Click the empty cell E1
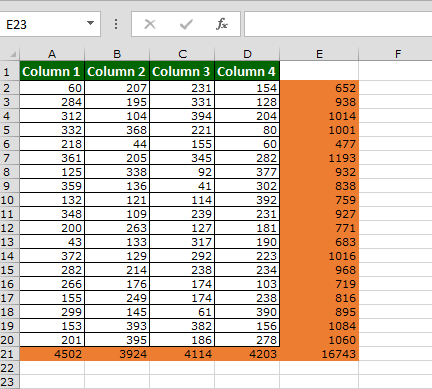The image size is (432, 389). (x=319, y=71)
